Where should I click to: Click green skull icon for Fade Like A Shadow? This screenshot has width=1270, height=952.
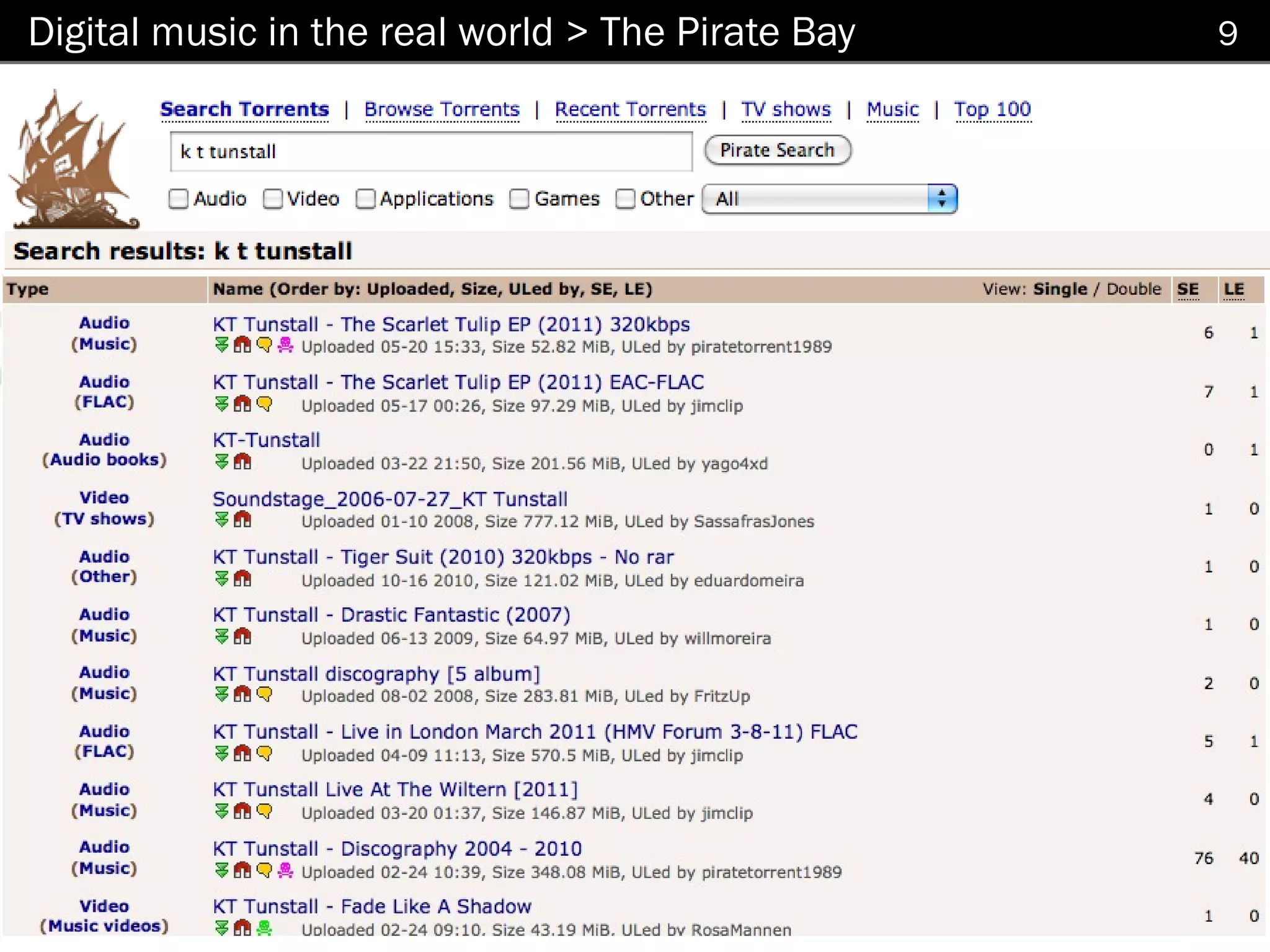point(264,928)
